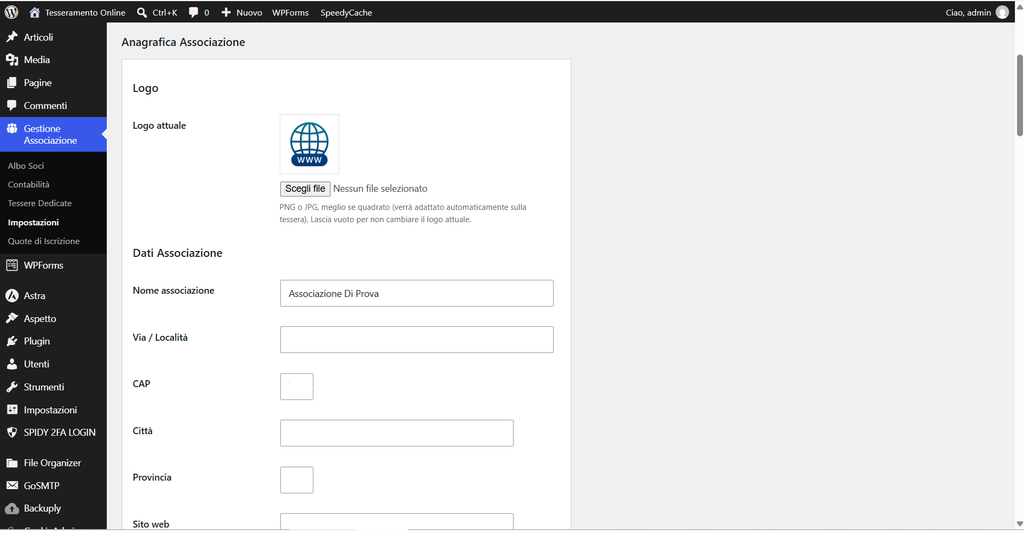Click the Nome associazione input field
Image resolution: width=1024 pixels, height=533 pixels.
pyautogui.click(x=417, y=293)
